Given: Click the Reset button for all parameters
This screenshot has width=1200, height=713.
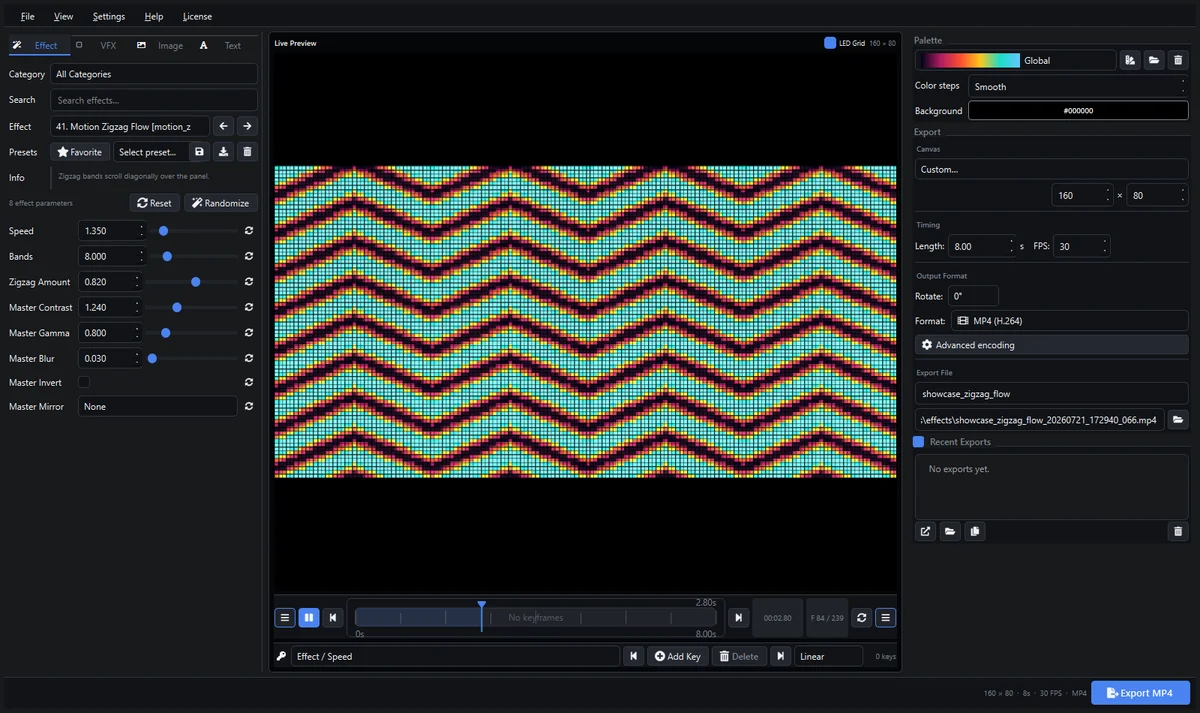Looking at the screenshot, I should [x=155, y=203].
